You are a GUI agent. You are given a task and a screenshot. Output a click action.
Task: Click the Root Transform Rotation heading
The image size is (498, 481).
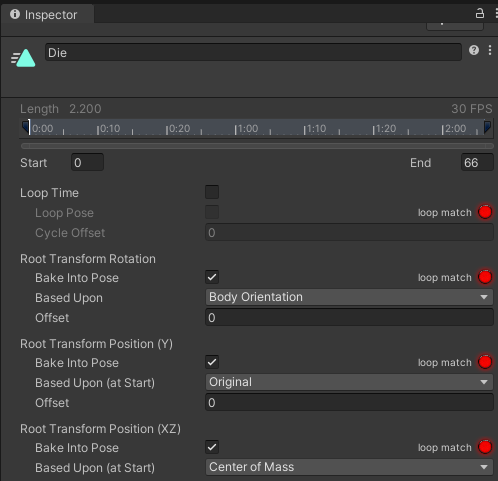[88, 259]
